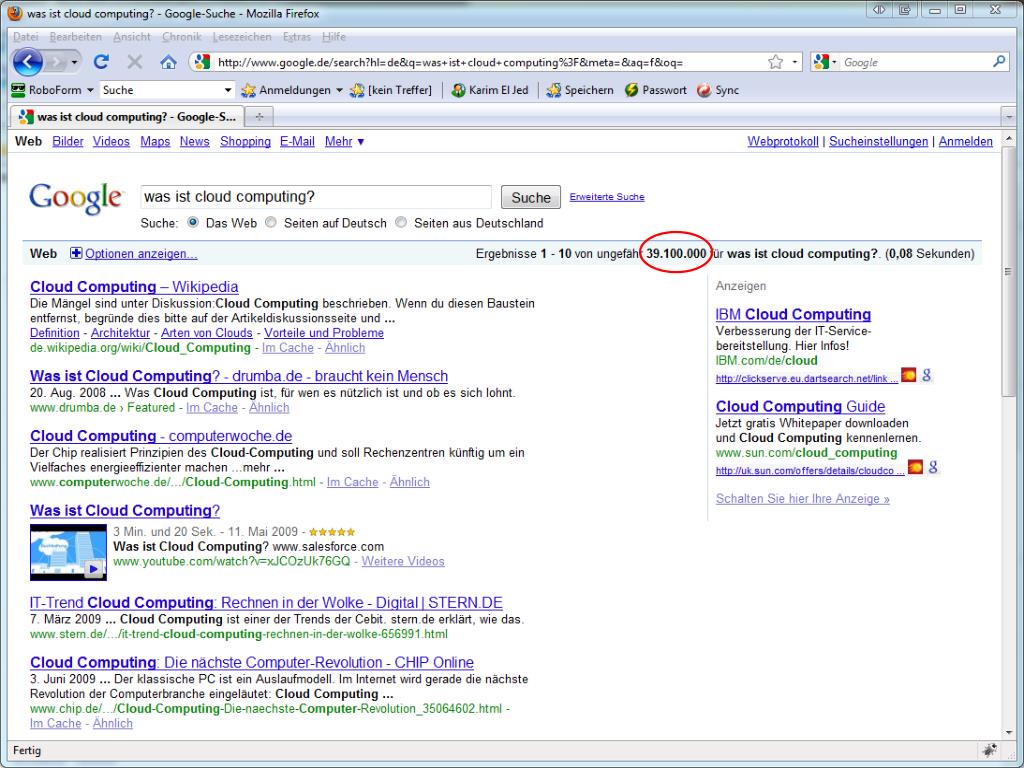The width and height of the screenshot is (1024, 768).
Task: Stop loading with the X toolbar icon
Action: point(135,62)
